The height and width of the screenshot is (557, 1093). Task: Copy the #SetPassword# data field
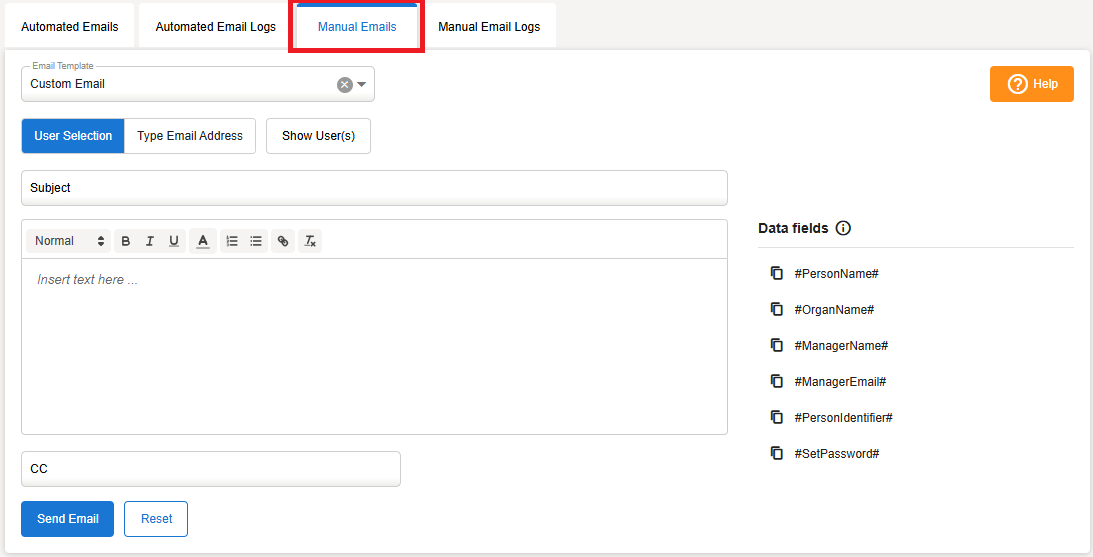tap(777, 453)
